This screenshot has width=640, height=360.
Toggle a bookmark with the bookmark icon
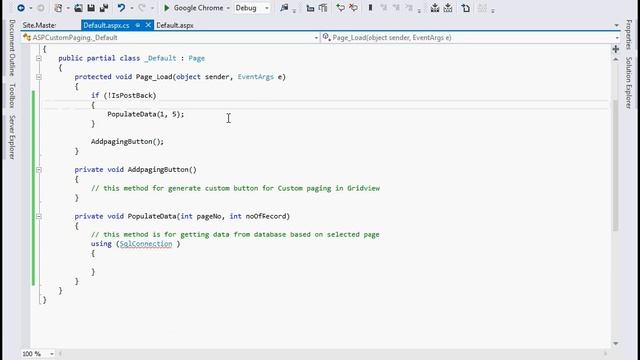[371, 8]
